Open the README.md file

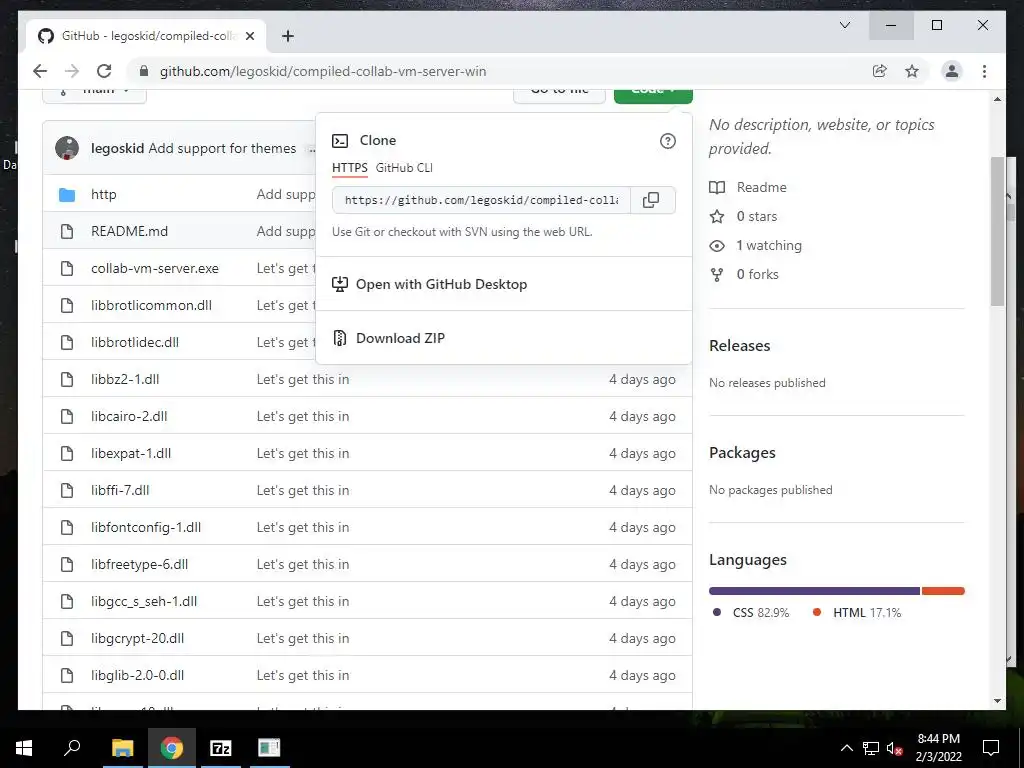(x=129, y=231)
